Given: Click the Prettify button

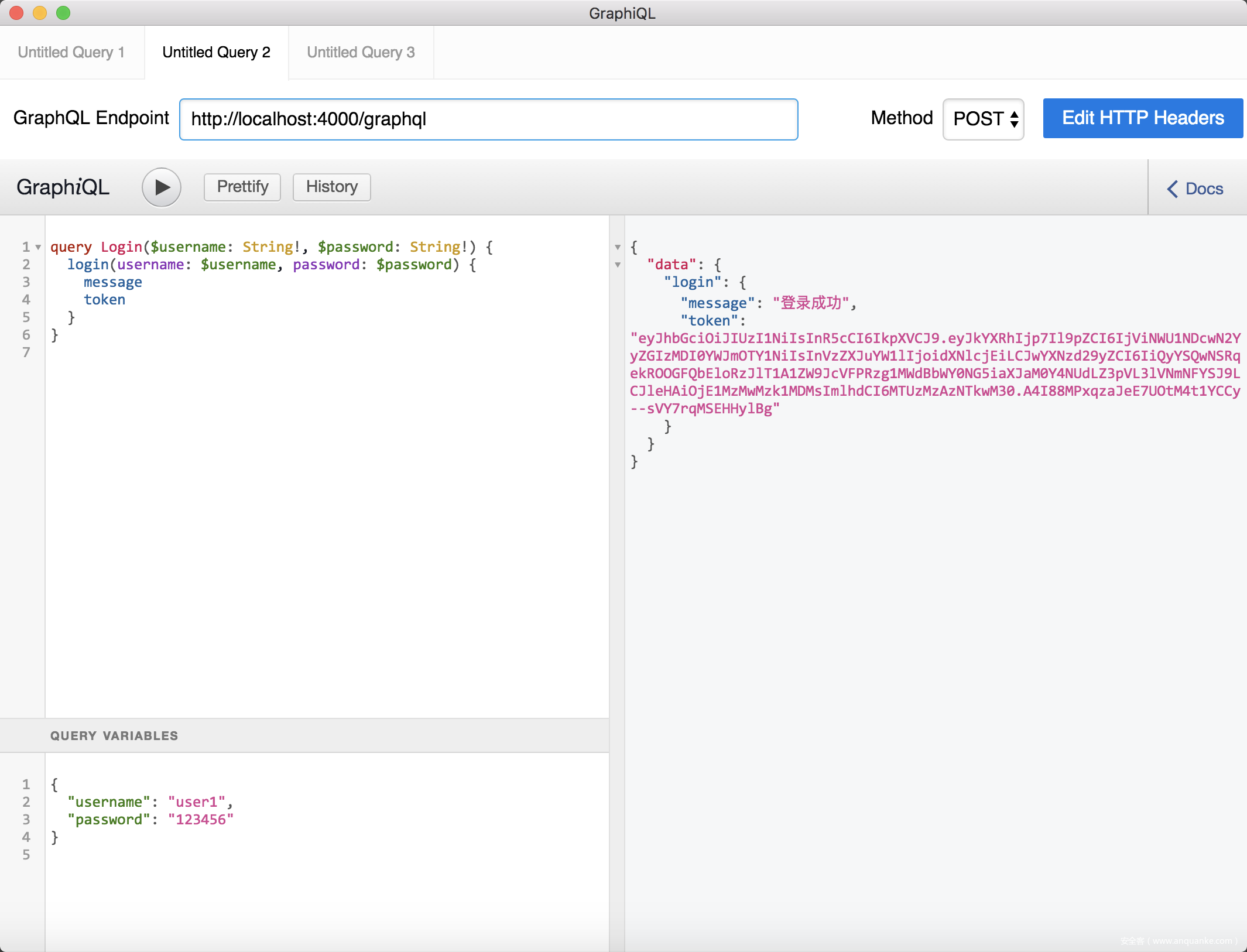Looking at the screenshot, I should [242, 187].
